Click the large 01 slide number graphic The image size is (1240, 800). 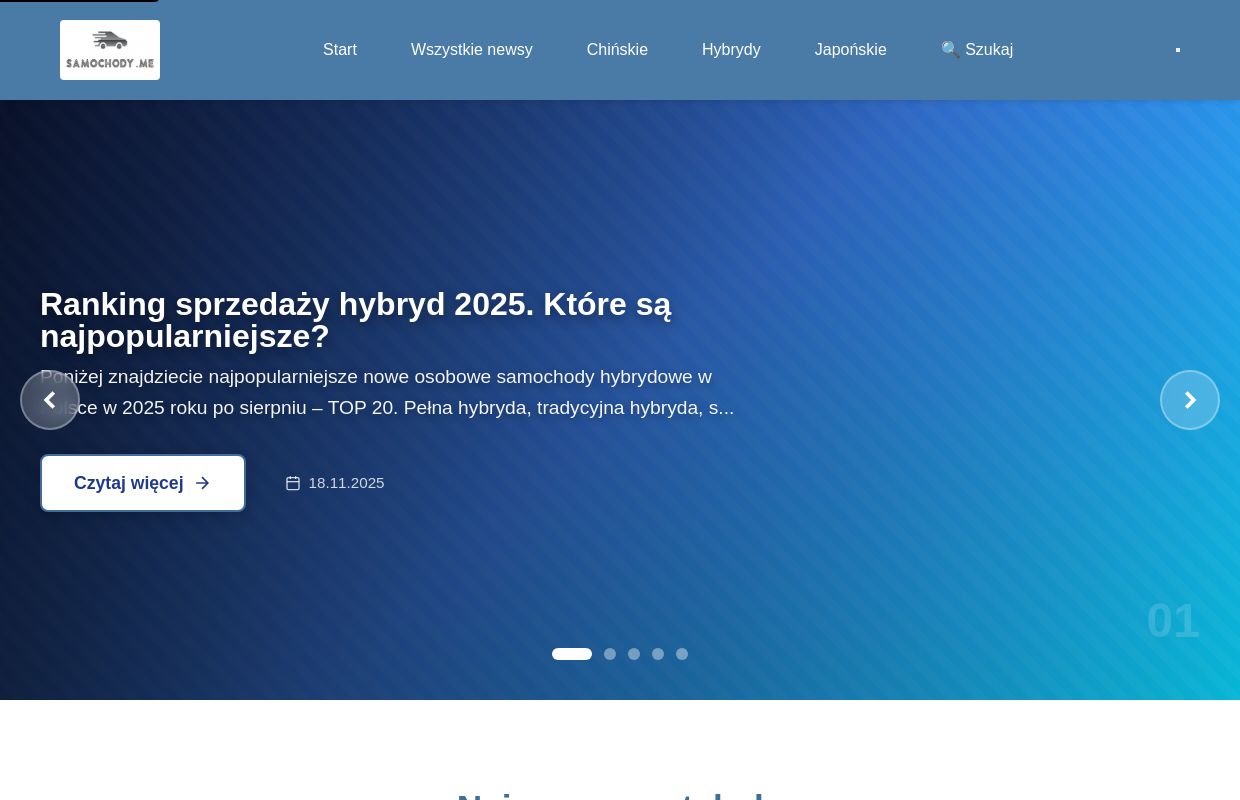coord(1173,620)
